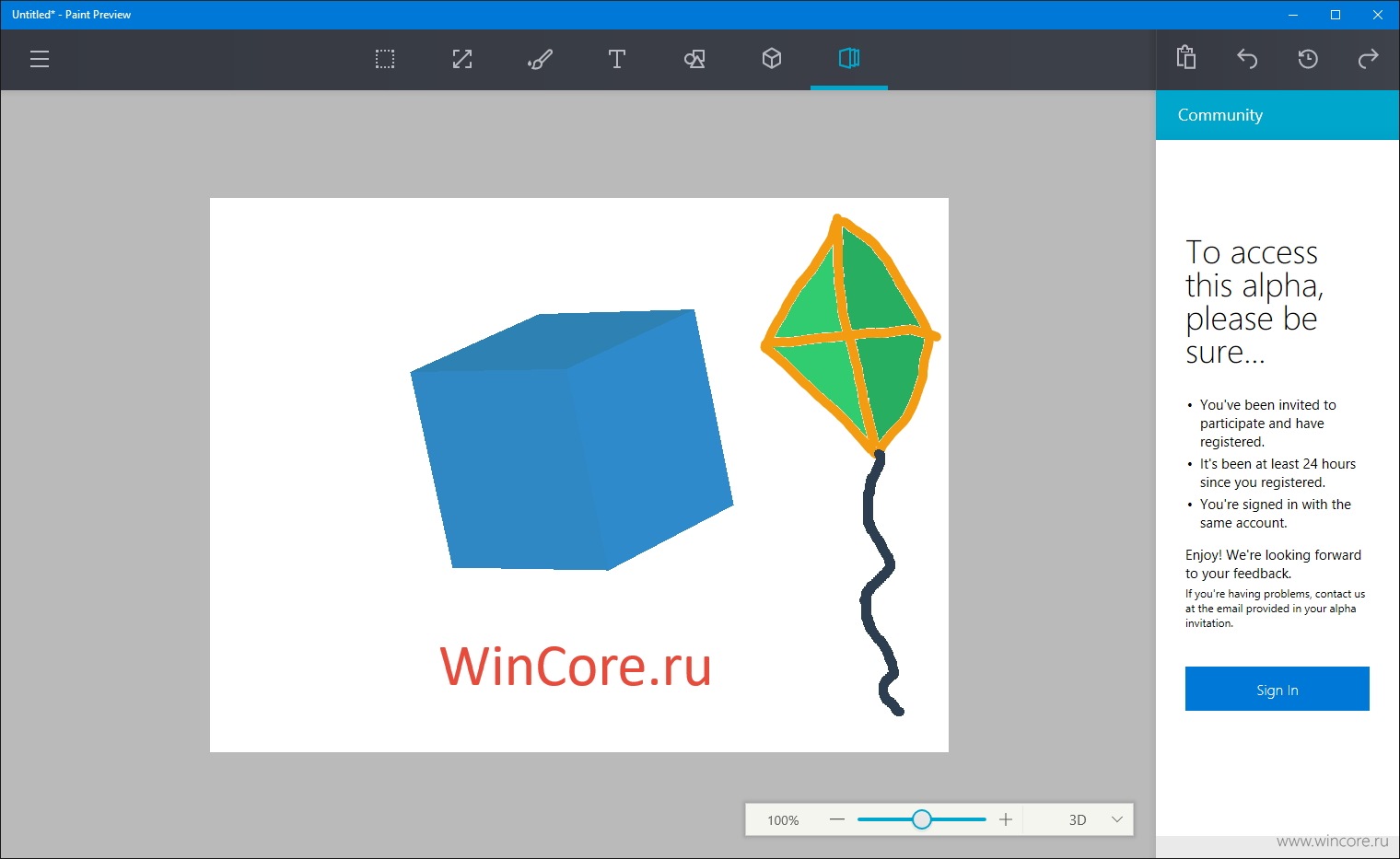
Task: Click the Community panel header
Action: coord(1277,115)
